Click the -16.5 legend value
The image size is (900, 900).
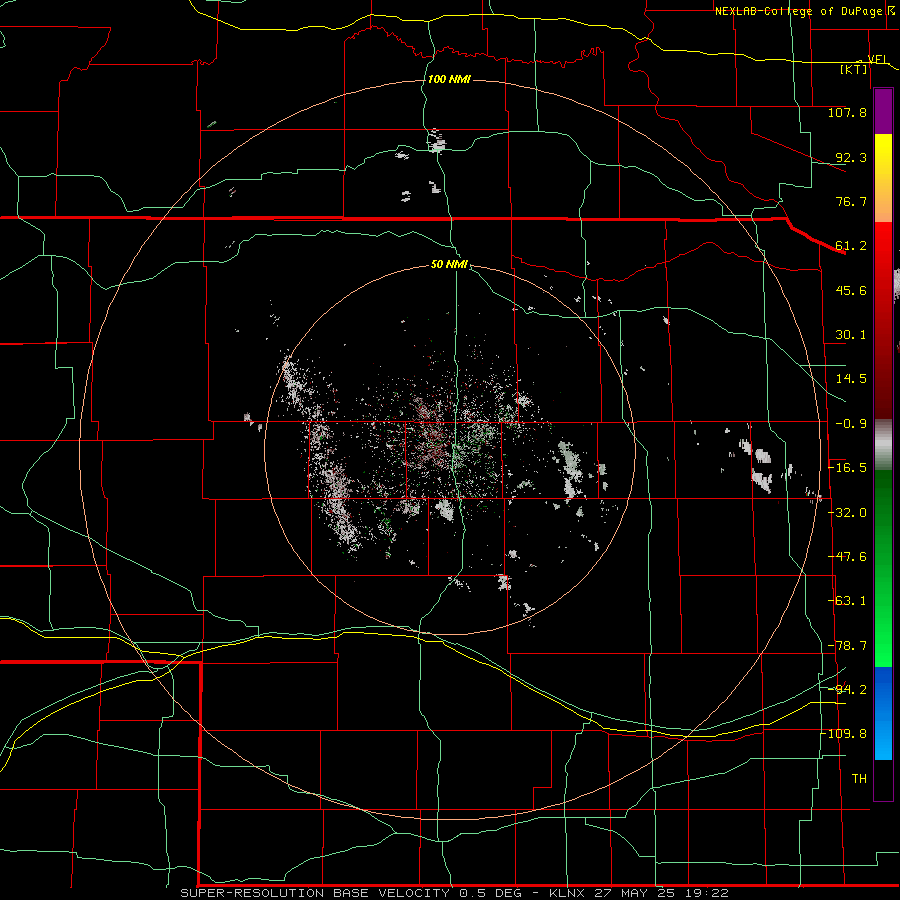point(847,468)
